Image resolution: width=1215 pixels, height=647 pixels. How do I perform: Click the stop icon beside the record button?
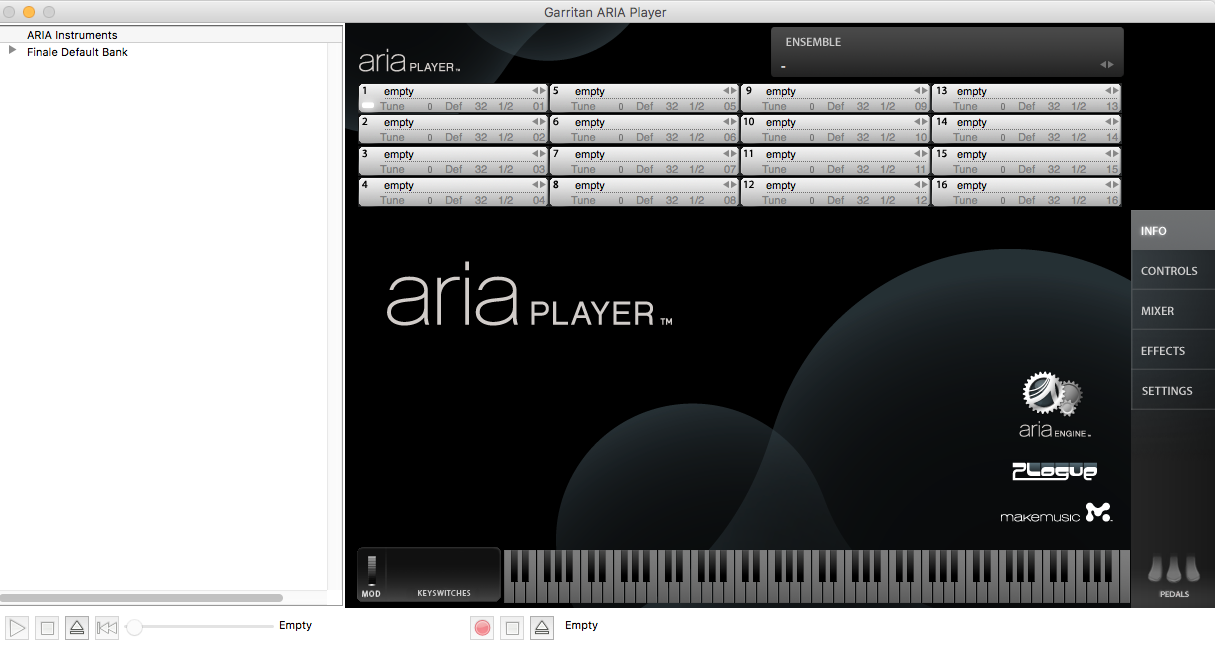(x=512, y=628)
